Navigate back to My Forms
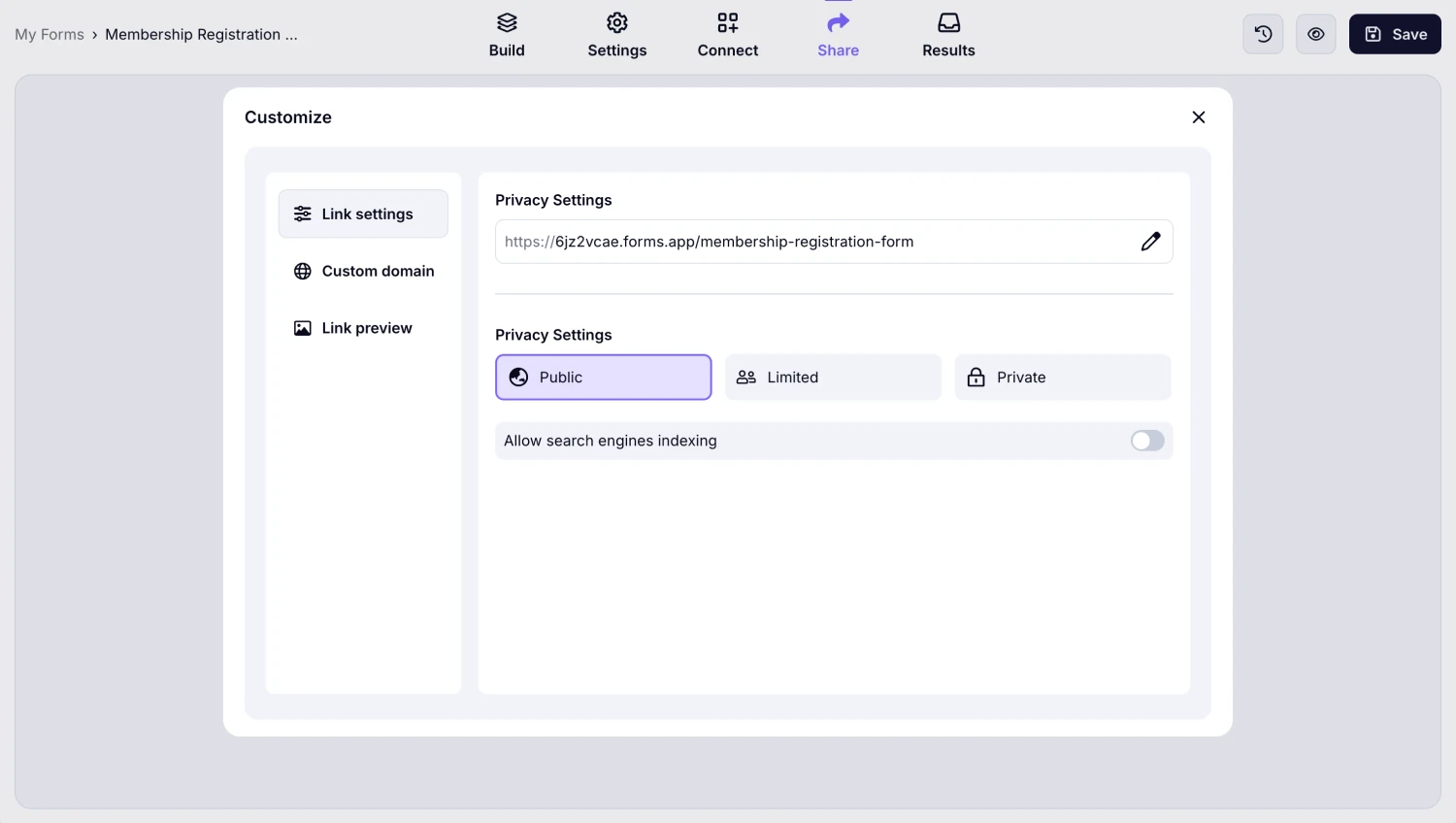This screenshot has width=1456, height=823. point(50,34)
